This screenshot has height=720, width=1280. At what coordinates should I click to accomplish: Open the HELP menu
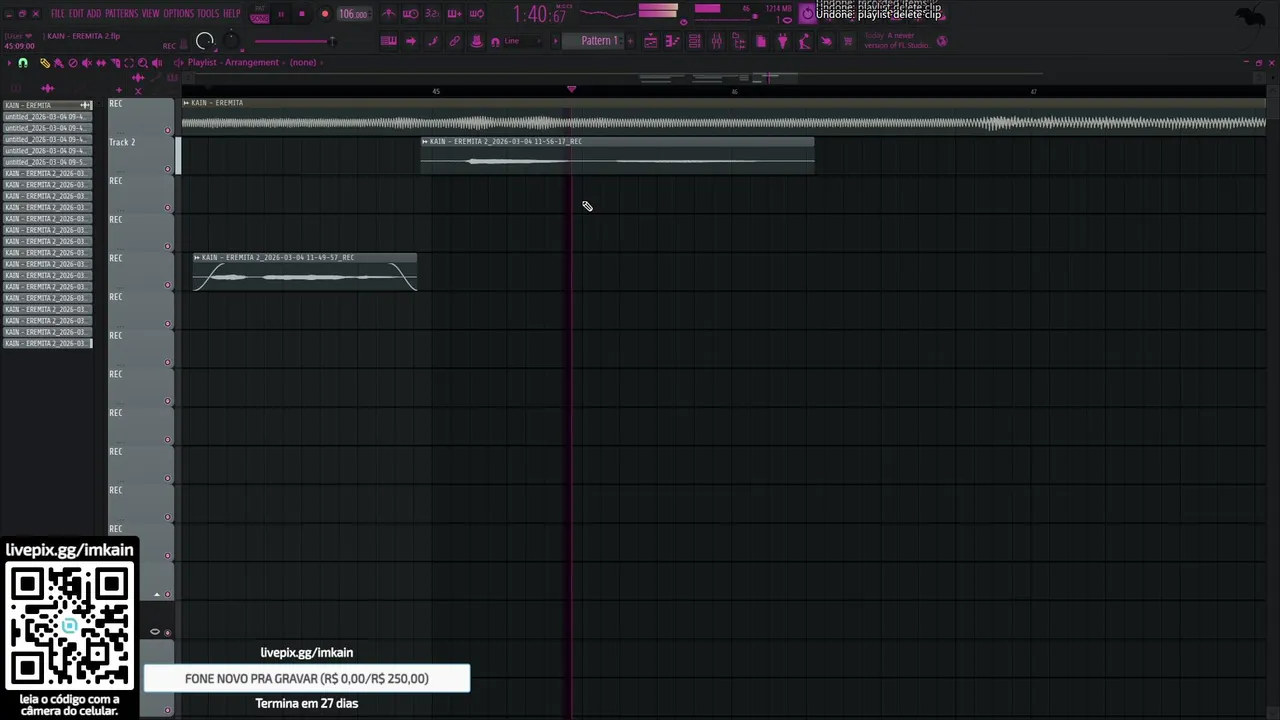pyautogui.click(x=232, y=13)
